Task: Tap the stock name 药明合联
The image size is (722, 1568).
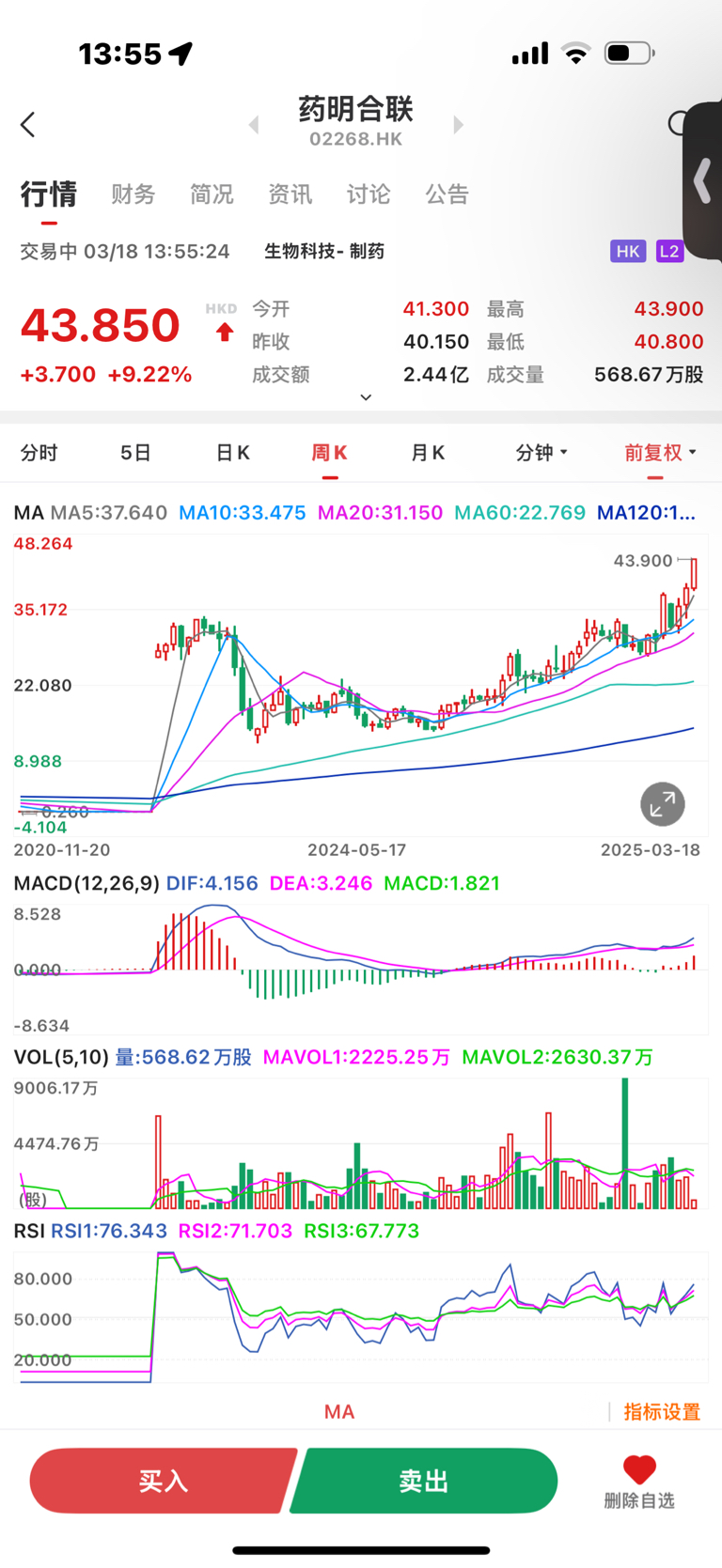Action: pyautogui.click(x=356, y=109)
